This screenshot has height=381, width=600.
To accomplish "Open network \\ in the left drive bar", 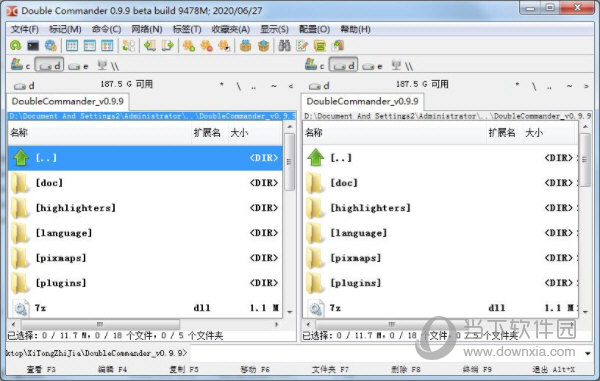I will [x=108, y=65].
